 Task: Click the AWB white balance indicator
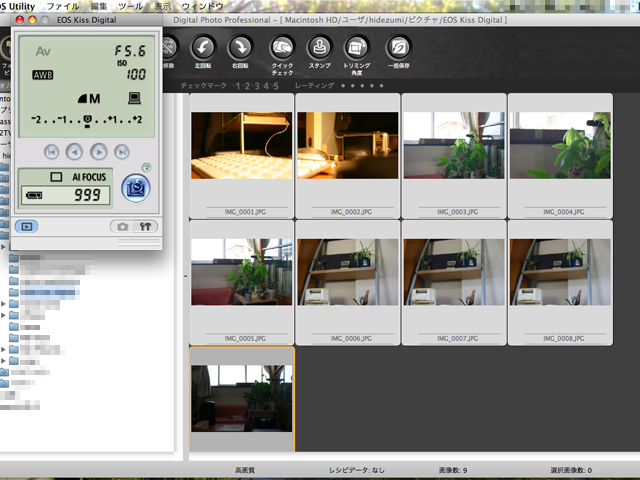pyautogui.click(x=43, y=75)
